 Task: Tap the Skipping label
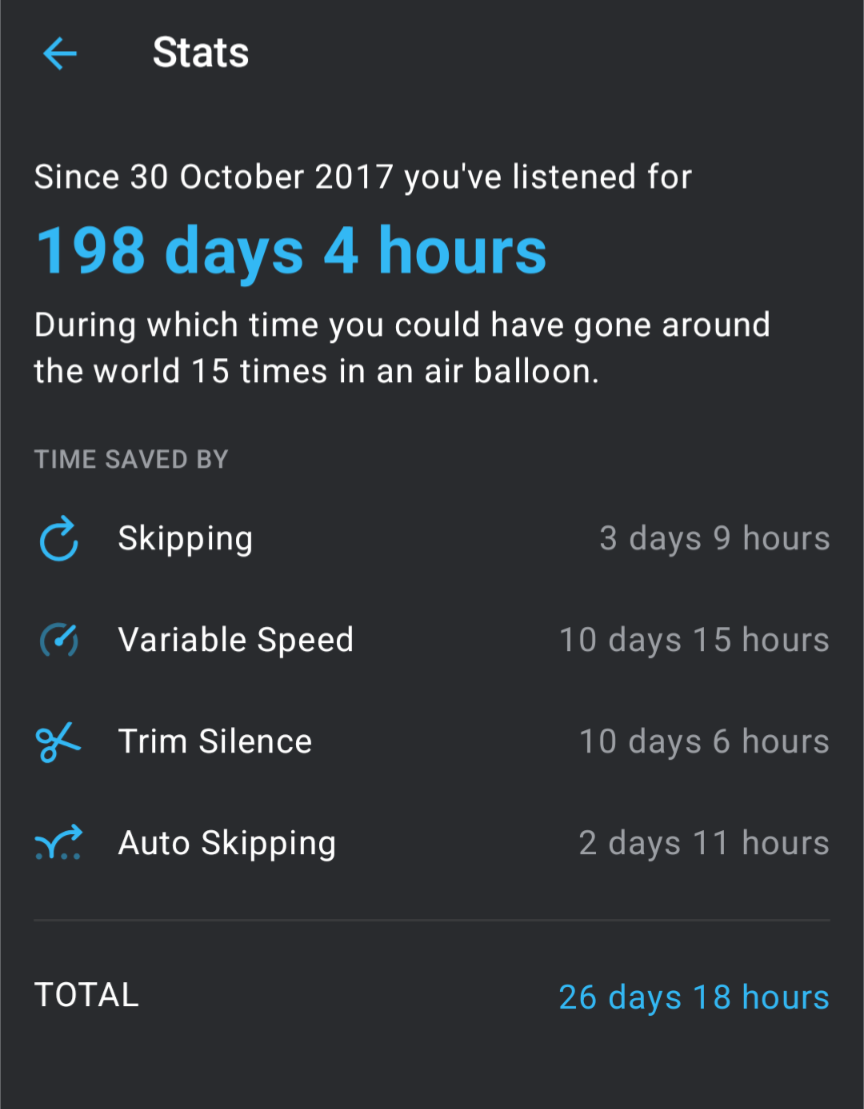point(185,539)
